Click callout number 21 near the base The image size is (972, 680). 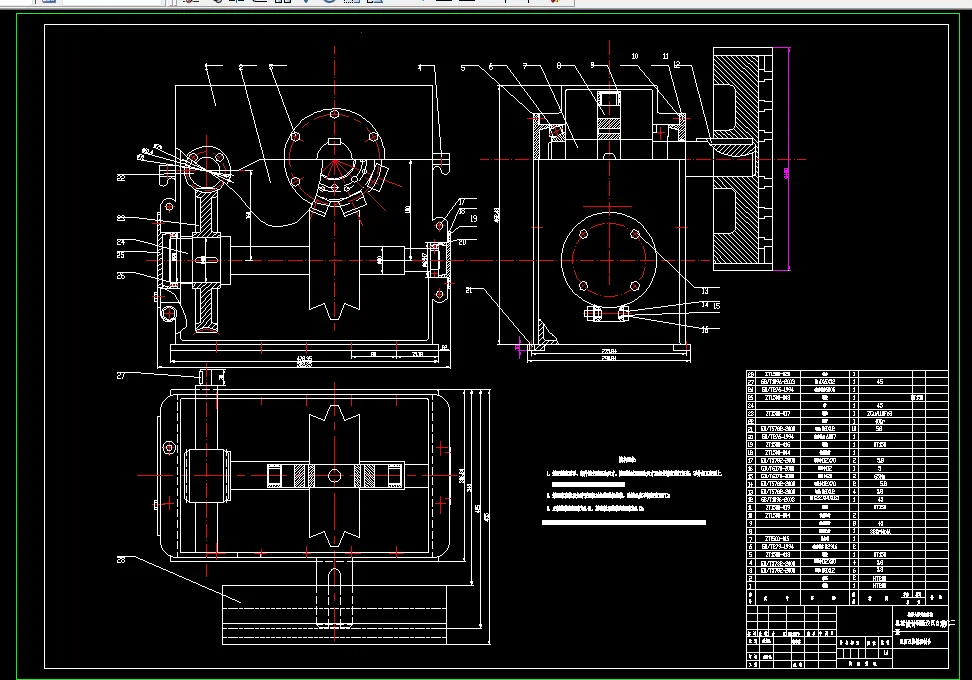click(x=469, y=290)
